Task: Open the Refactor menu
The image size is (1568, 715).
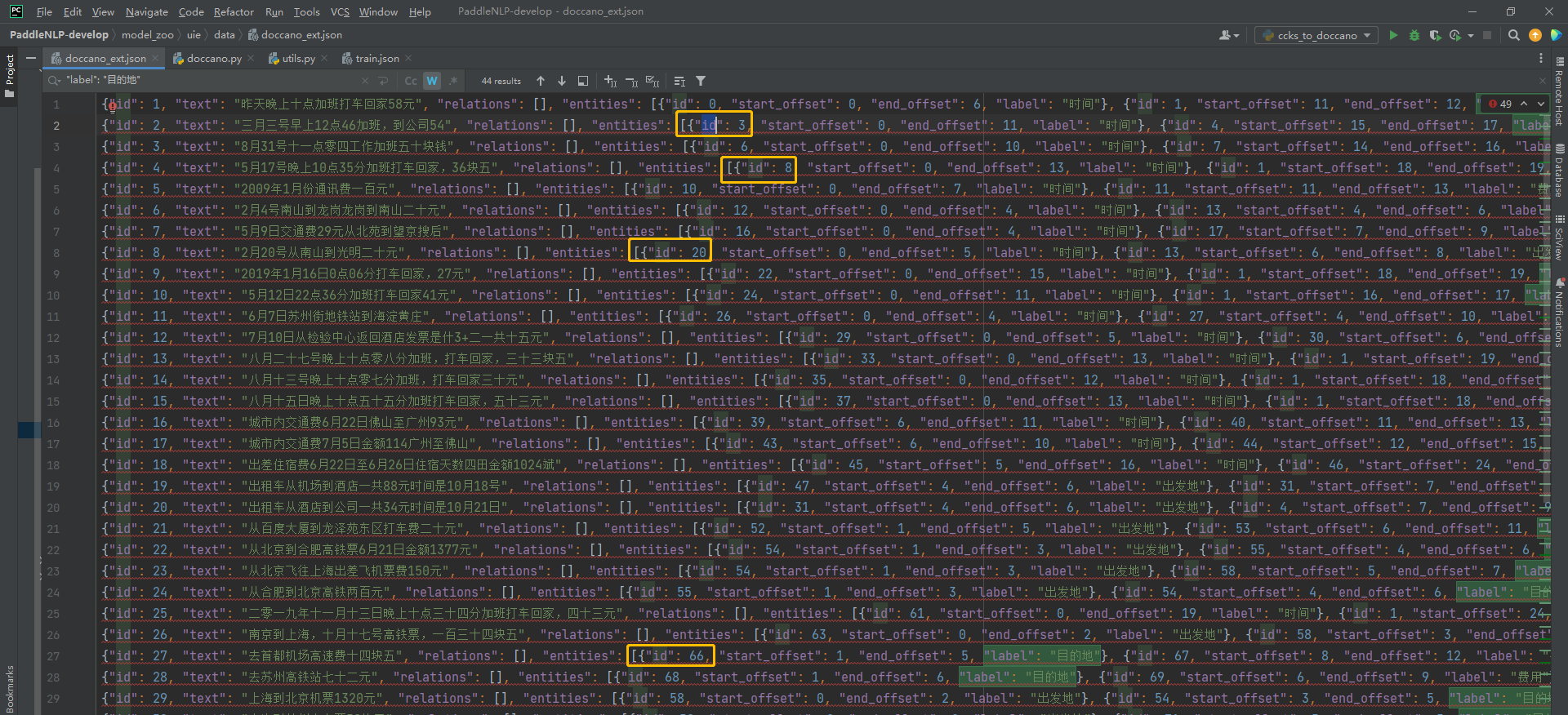Action: (234, 11)
